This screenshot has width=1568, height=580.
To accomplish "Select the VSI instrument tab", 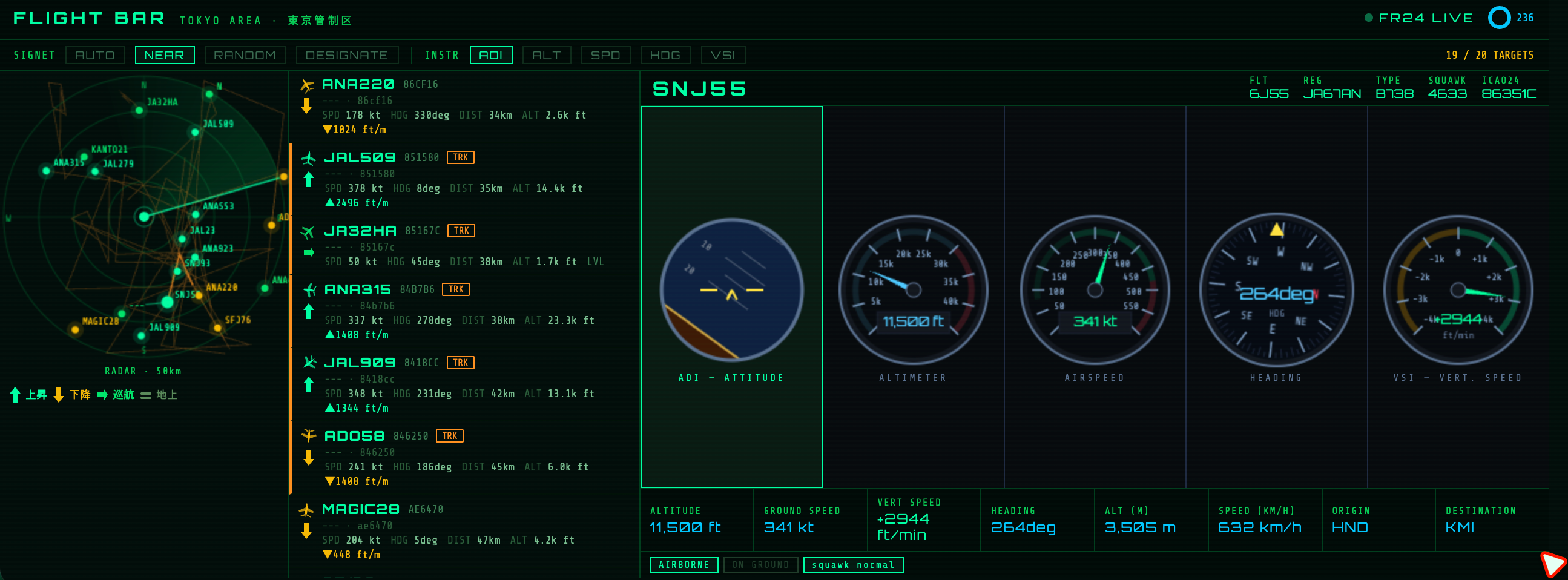I will click(x=723, y=55).
